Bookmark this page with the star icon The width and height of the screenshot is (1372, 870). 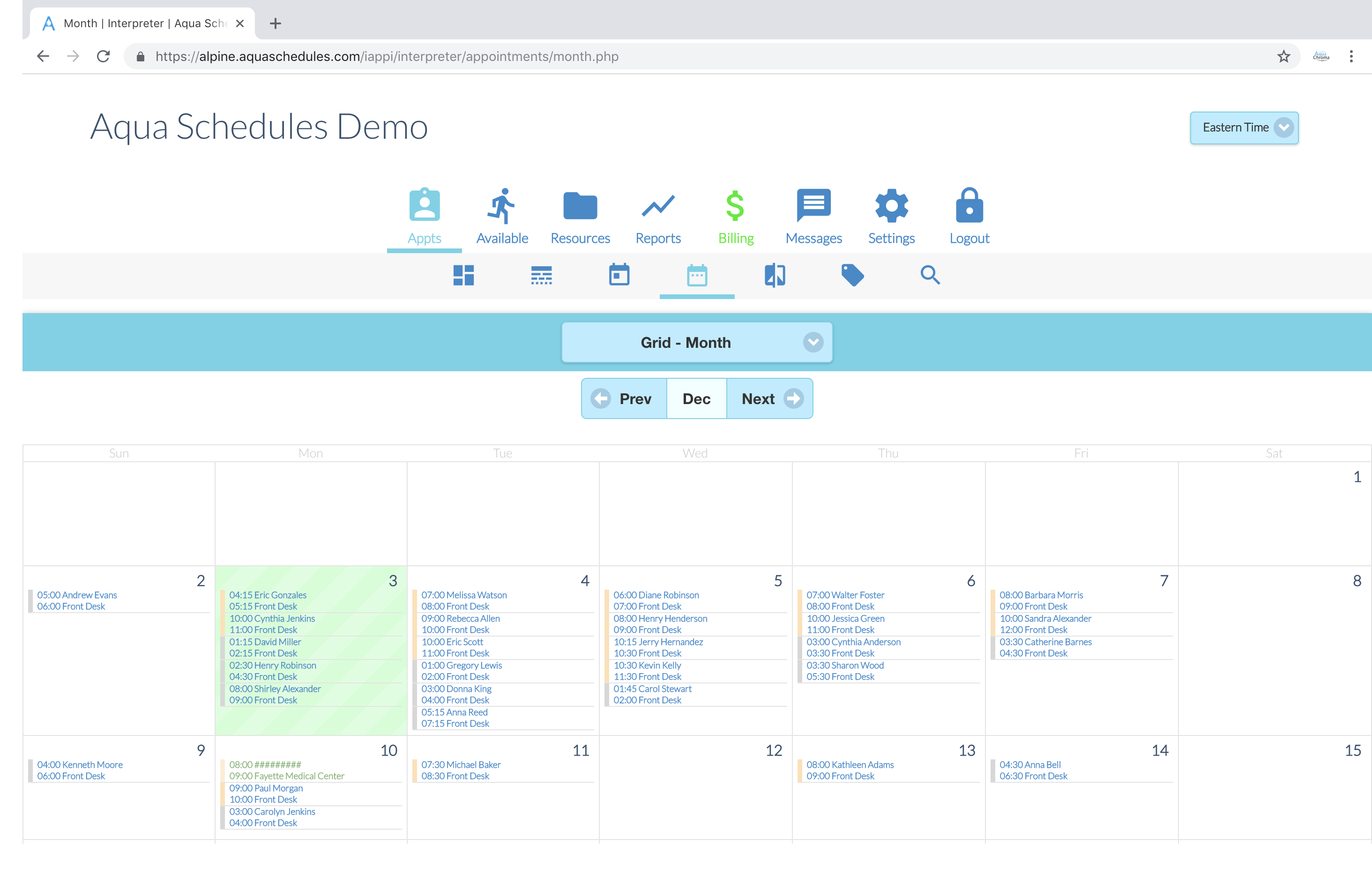pos(1283,56)
